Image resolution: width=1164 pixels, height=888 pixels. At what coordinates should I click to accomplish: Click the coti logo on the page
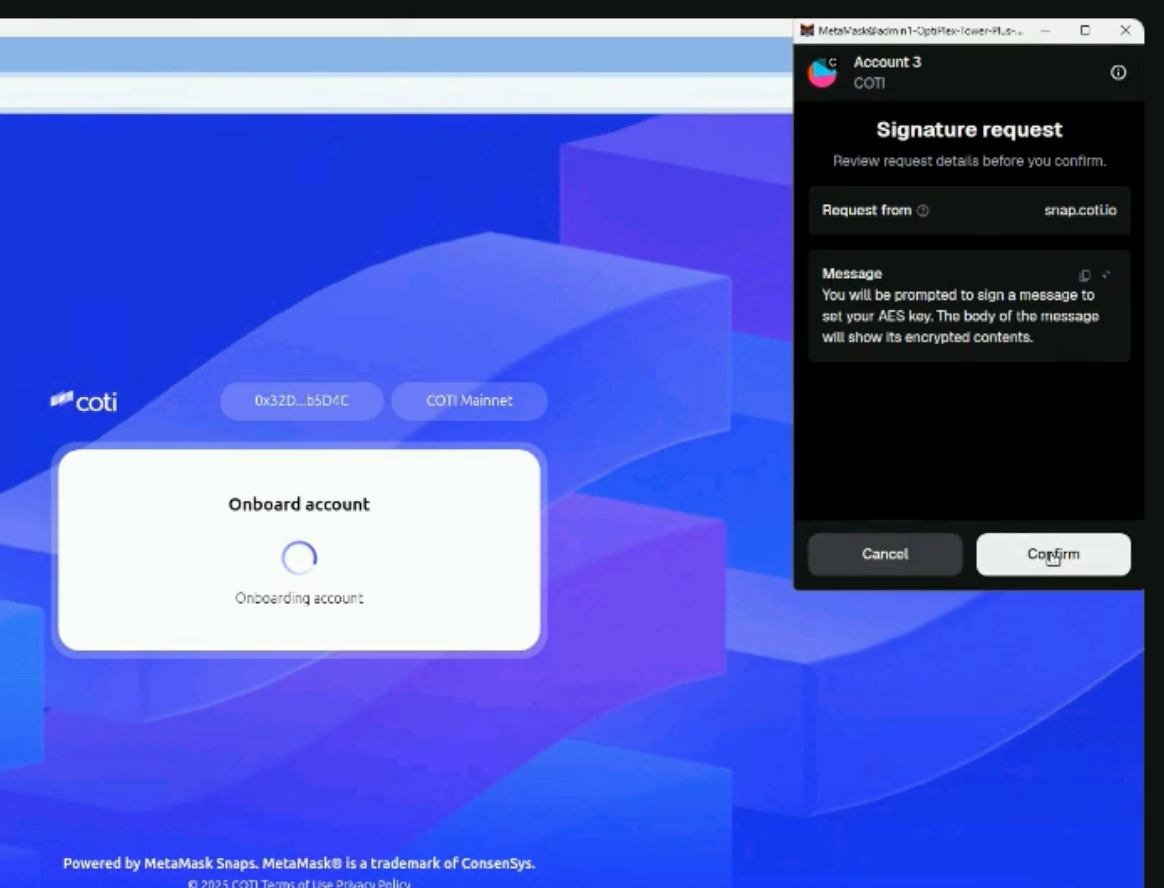click(84, 402)
